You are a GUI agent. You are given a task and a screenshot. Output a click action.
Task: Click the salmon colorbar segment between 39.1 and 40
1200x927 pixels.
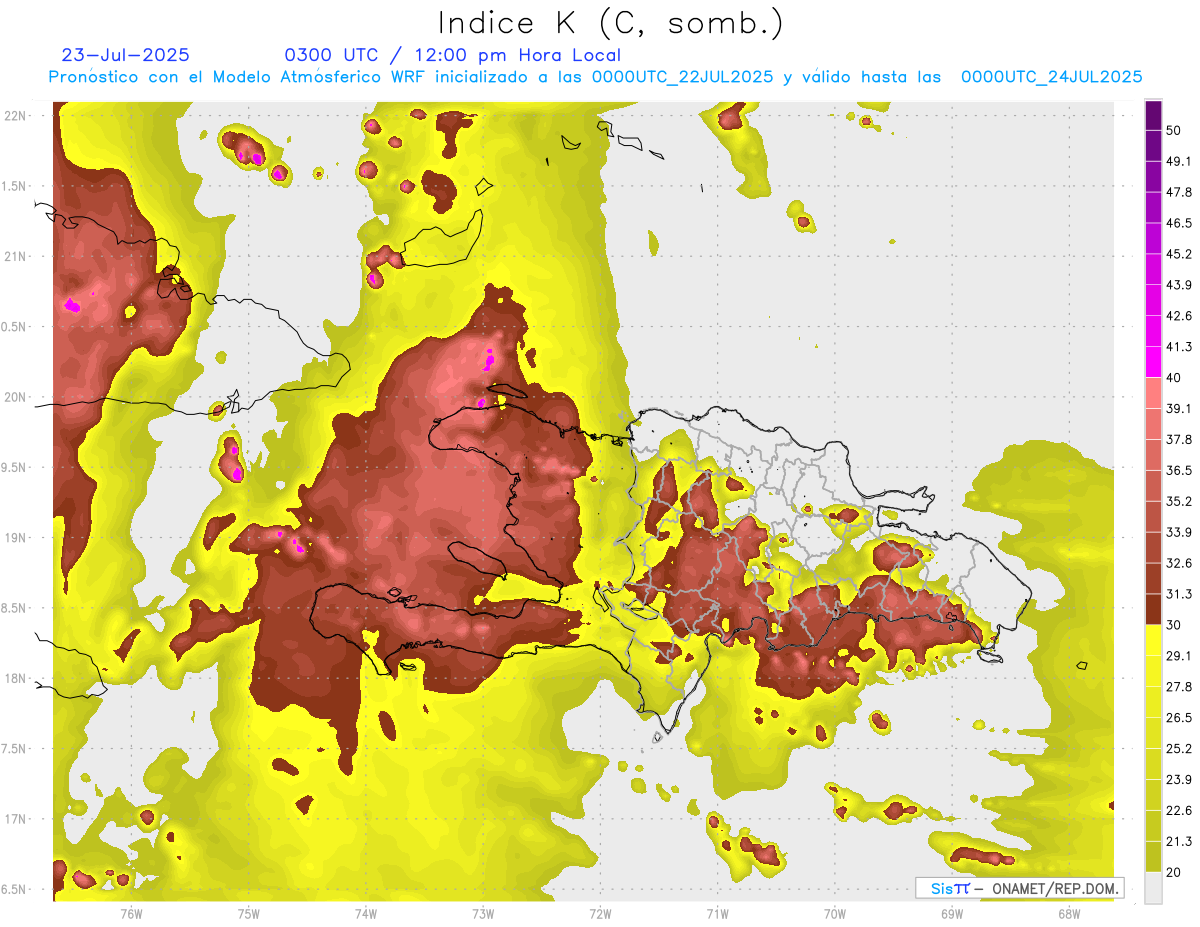tap(1153, 393)
